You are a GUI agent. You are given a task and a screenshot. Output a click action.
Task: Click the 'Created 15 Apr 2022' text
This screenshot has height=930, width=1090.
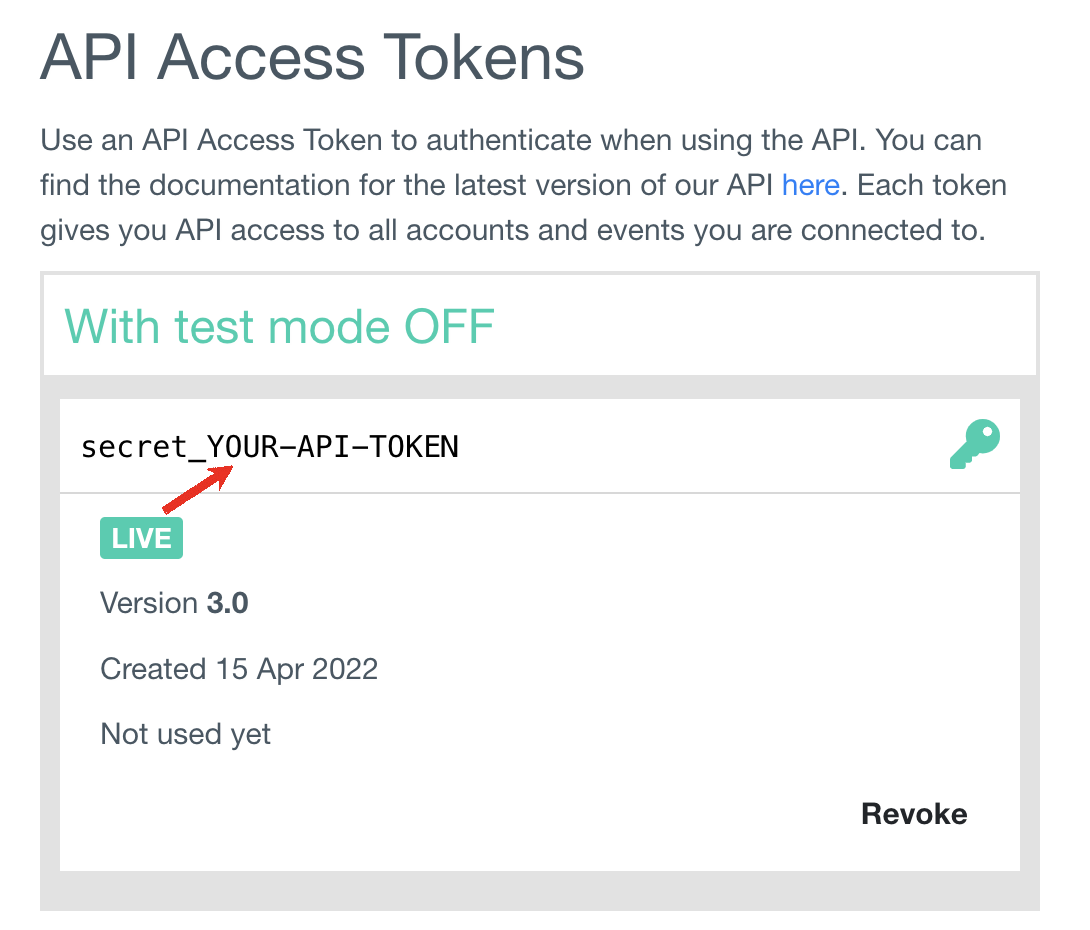(239, 668)
